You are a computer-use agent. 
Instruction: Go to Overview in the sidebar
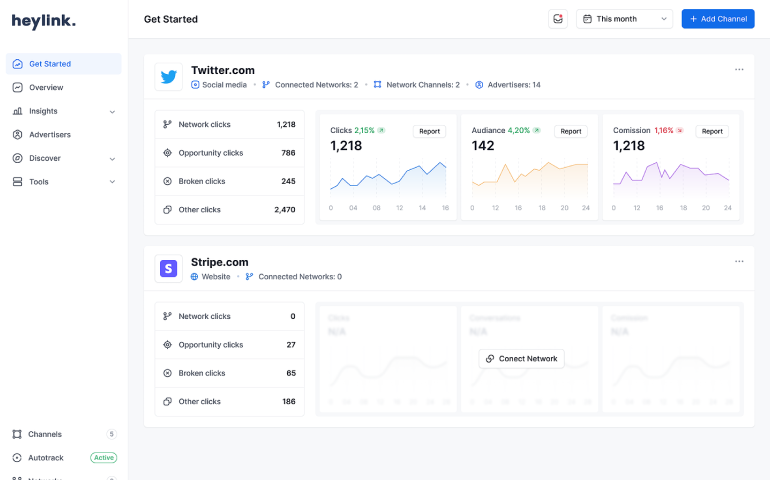coord(46,88)
